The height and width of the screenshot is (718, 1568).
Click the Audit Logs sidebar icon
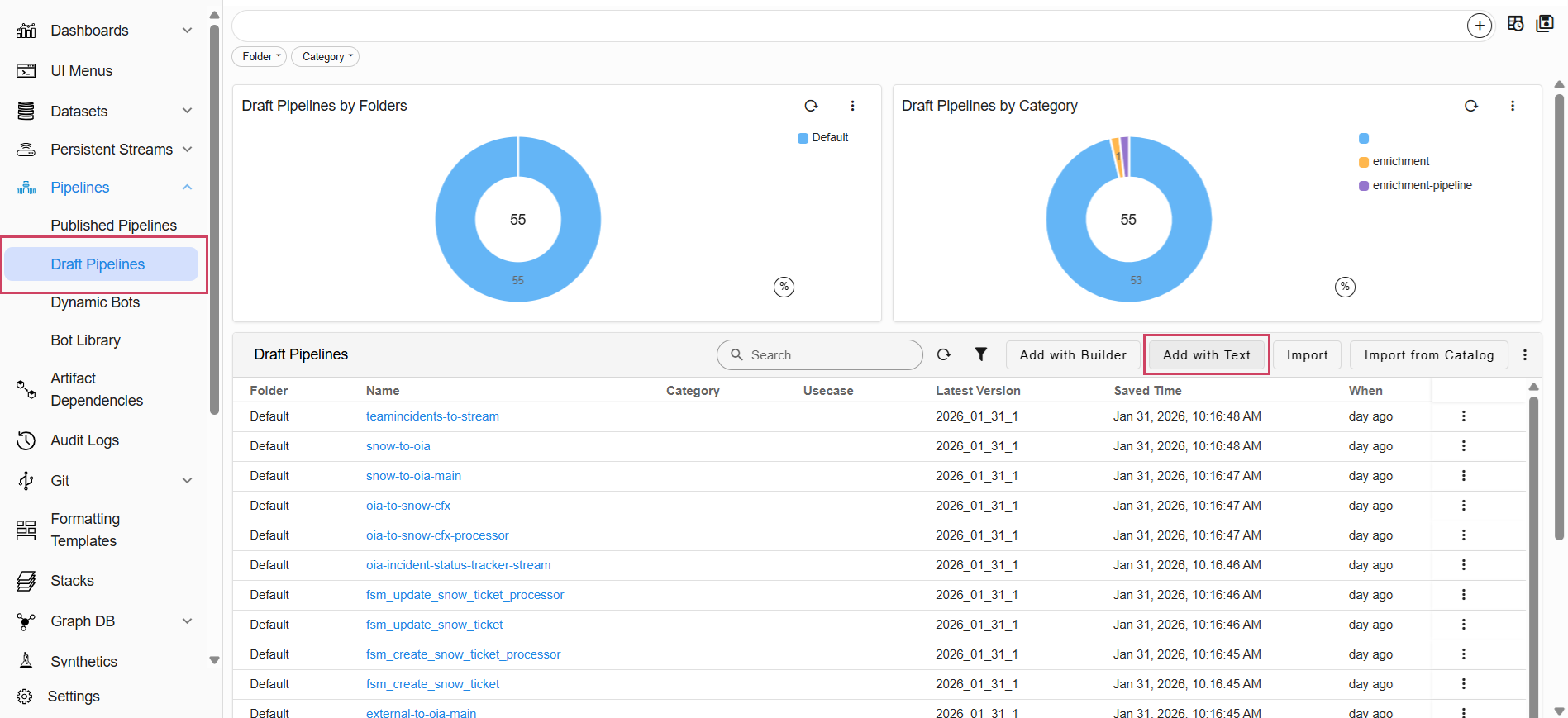tap(26, 440)
